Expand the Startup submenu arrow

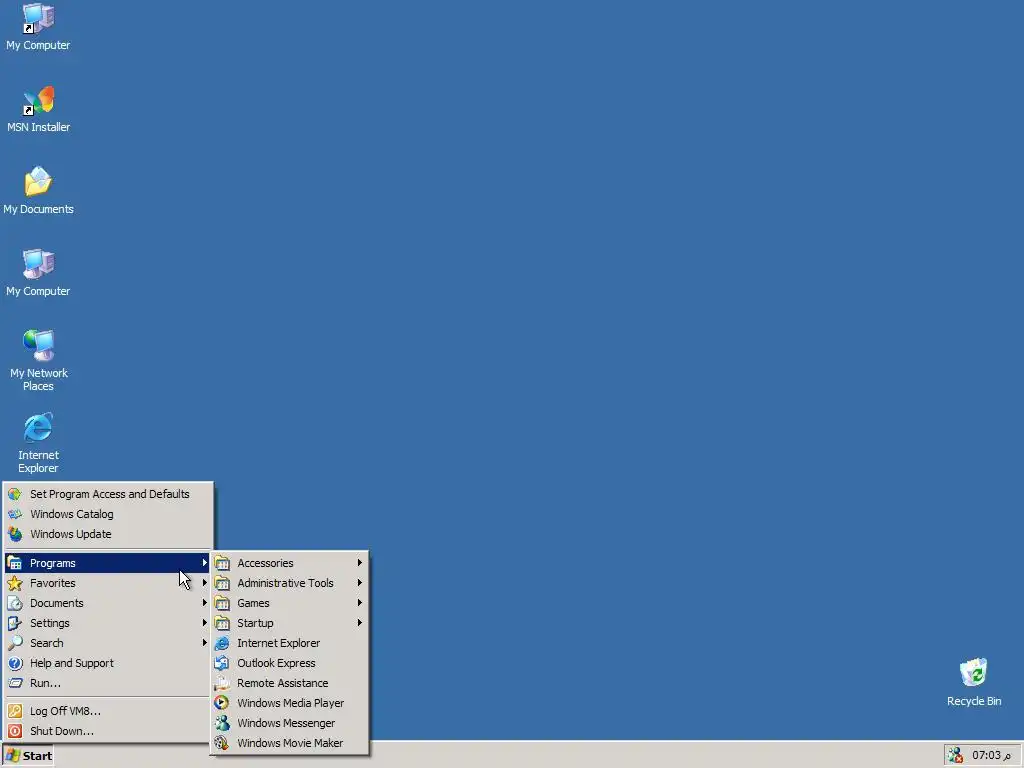[x=359, y=623]
